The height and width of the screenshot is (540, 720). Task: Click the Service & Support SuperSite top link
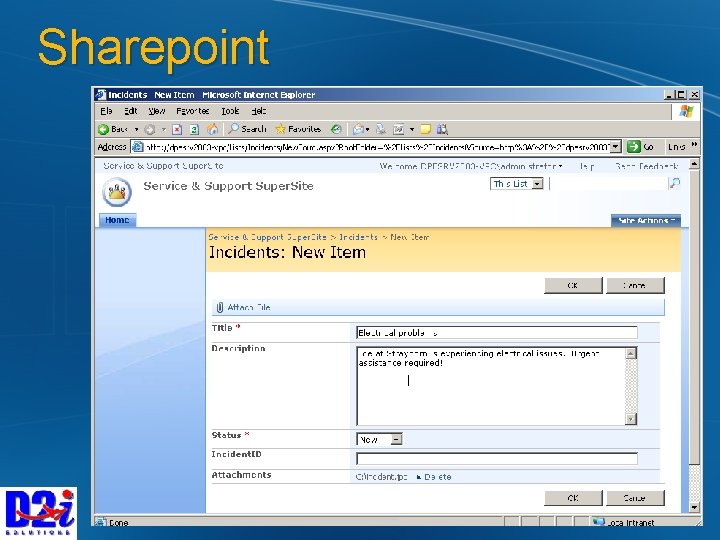(x=163, y=166)
